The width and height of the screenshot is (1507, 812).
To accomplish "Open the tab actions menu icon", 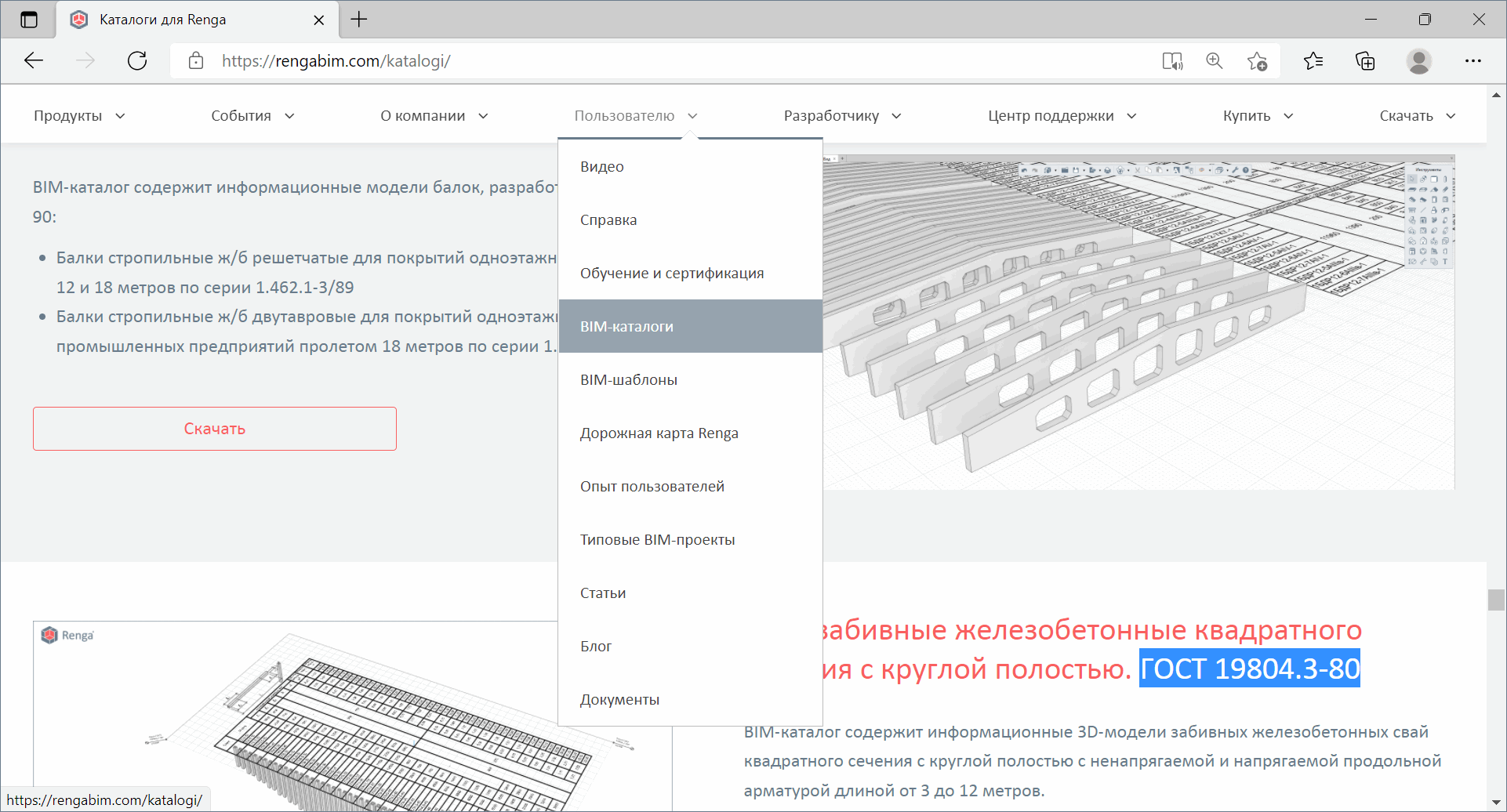I will (29, 20).
